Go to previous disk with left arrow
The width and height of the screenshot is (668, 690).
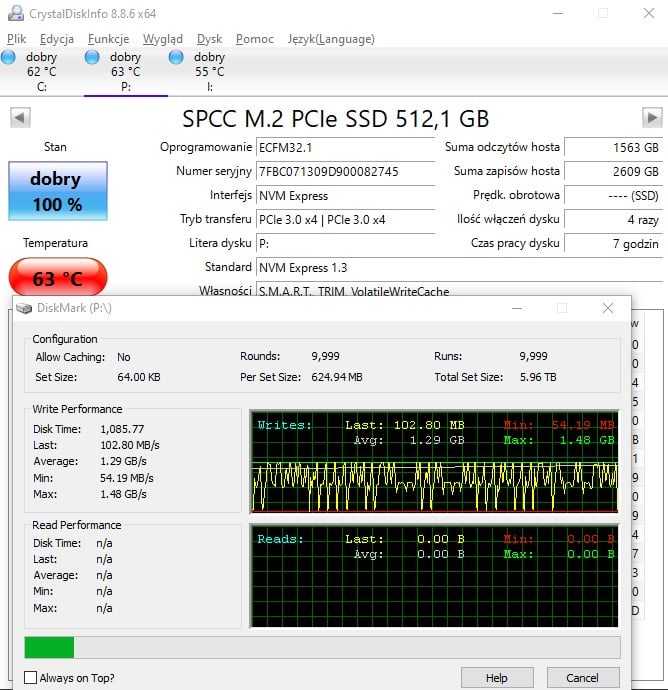point(20,117)
